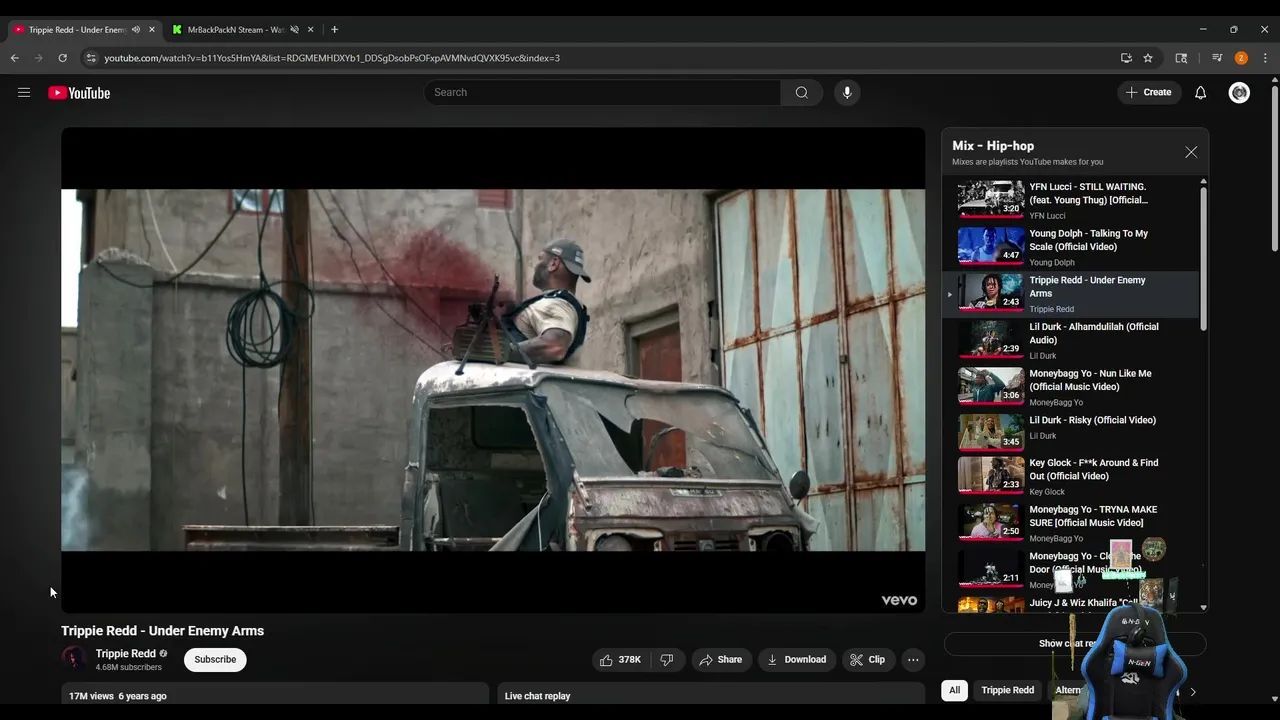Open the YouTube account avatar menu
The width and height of the screenshot is (1280, 720).
point(1239,92)
